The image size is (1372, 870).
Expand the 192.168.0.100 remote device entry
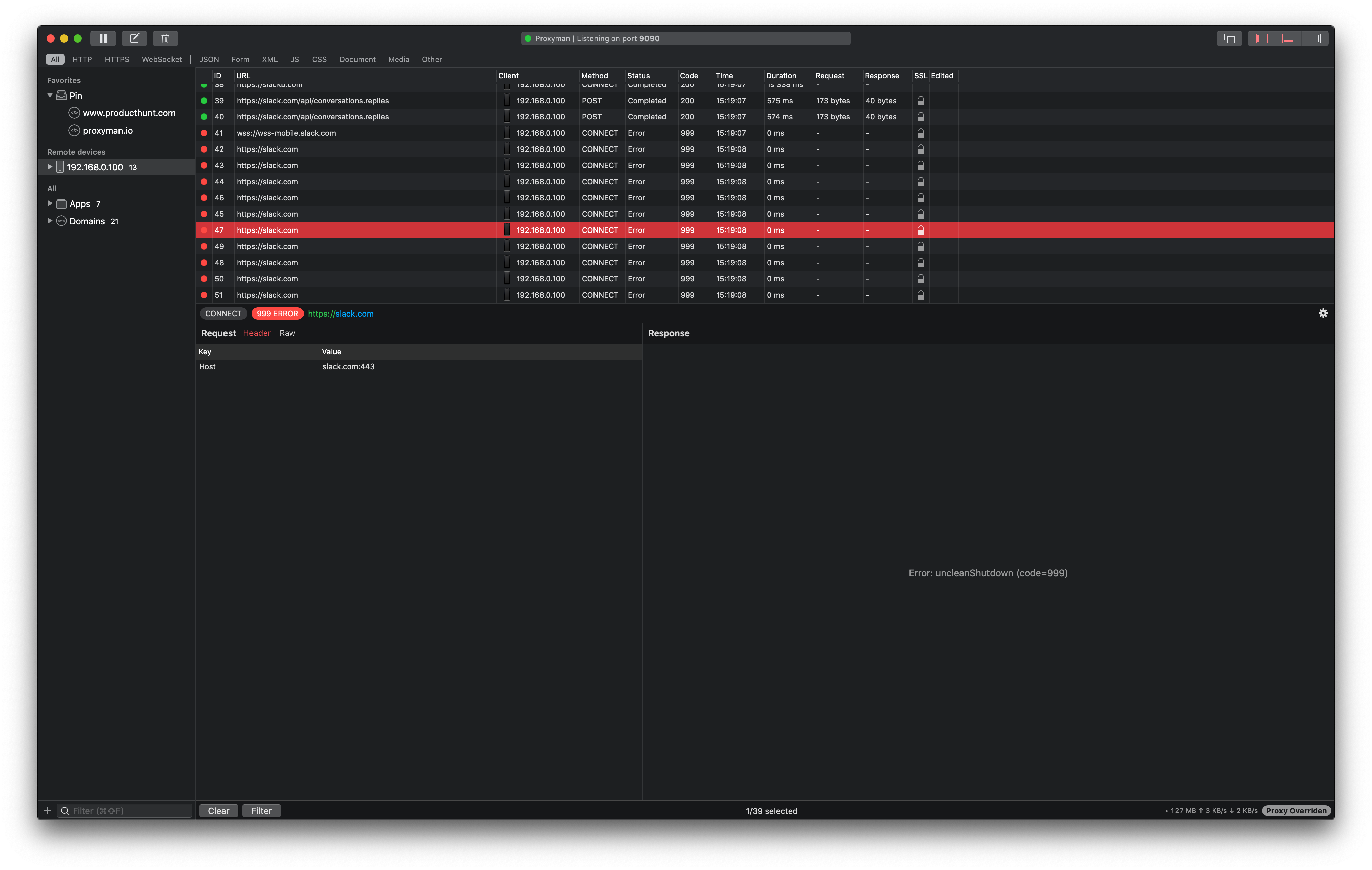tap(50, 167)
